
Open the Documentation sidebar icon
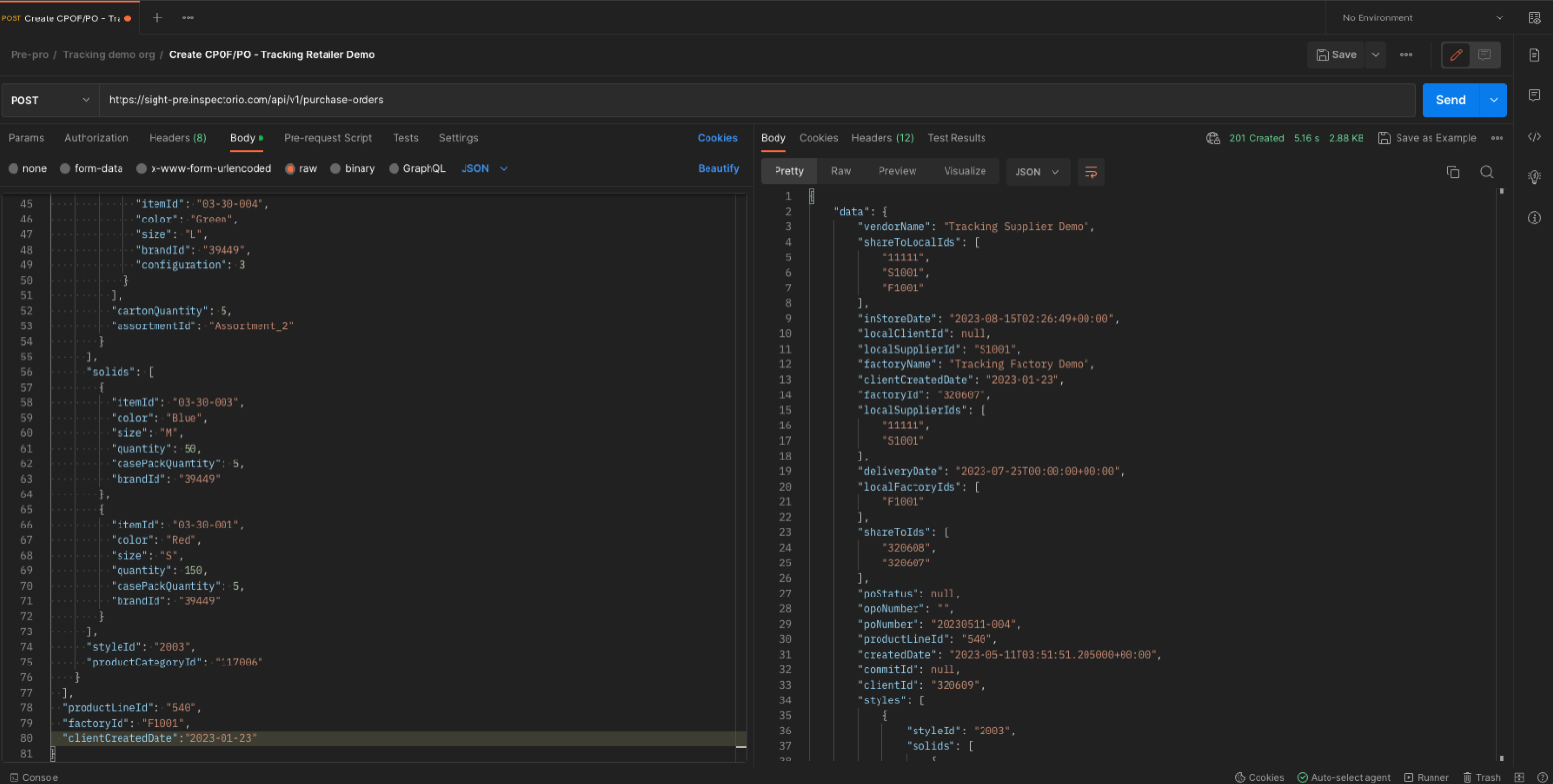point(1535,55)
